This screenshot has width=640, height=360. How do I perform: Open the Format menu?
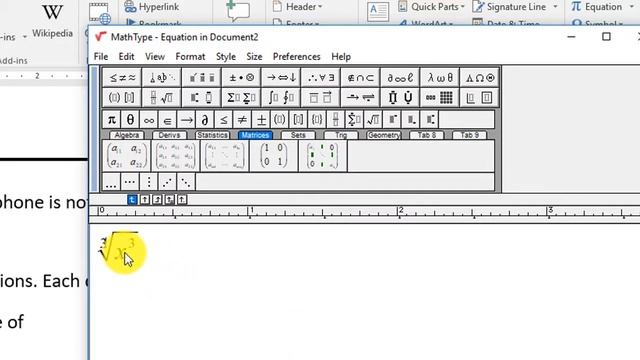(x=190, y=57)
